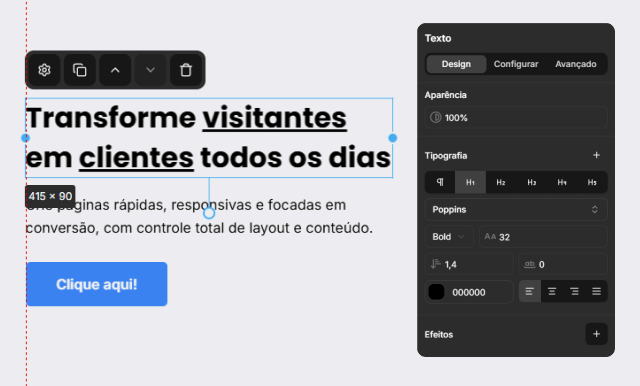Select H3 heading level
The width and height of the screenshot is (640, 386).
click(x=531, y=182)
